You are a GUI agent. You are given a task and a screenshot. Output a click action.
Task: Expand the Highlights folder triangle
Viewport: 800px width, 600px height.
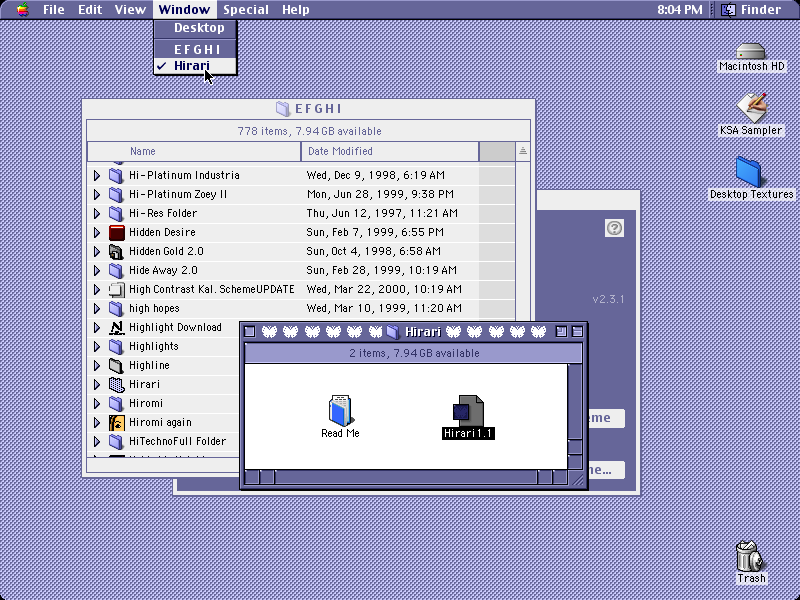coord(97,346)
